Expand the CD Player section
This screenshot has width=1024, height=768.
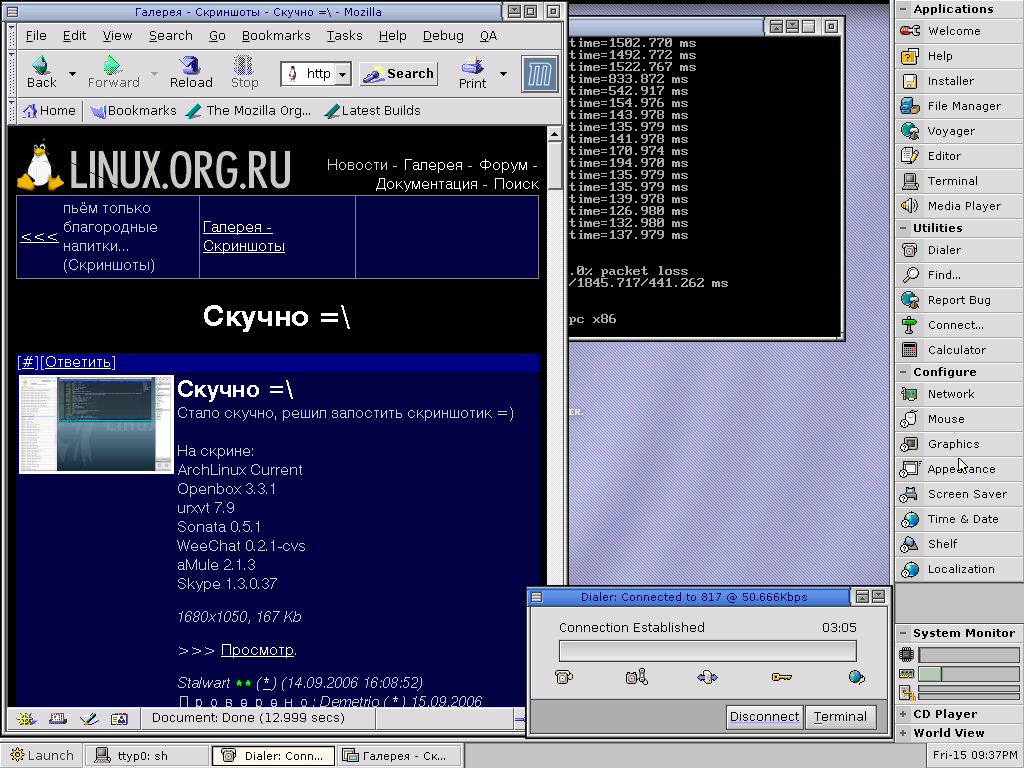tap(903, 714)
